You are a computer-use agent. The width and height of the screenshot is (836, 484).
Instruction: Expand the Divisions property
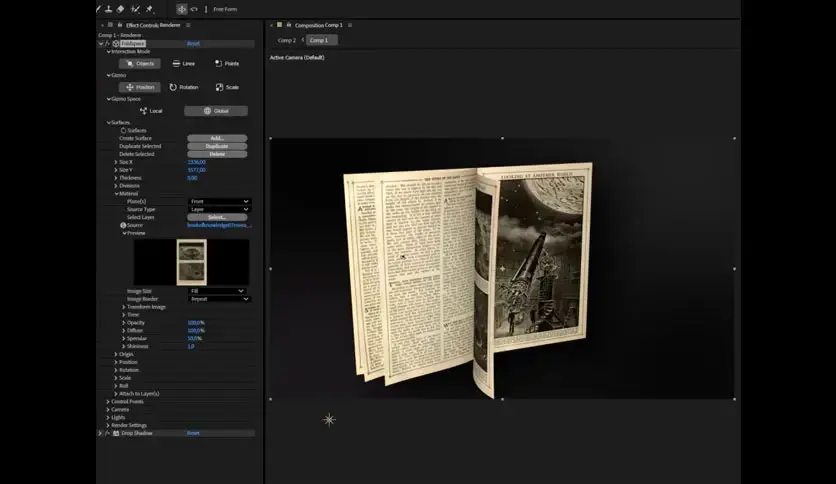pyautogui.click(x=116, y=186)
